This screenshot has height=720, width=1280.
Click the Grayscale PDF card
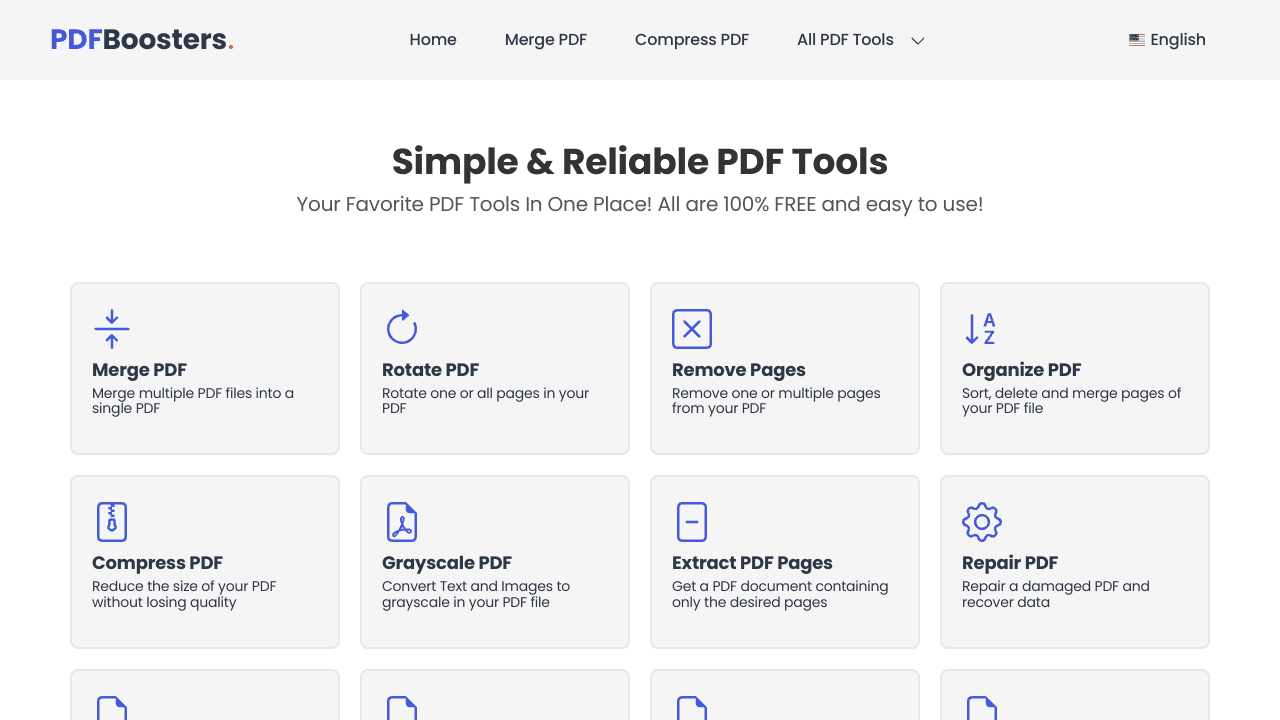click(x=494, y=561)
